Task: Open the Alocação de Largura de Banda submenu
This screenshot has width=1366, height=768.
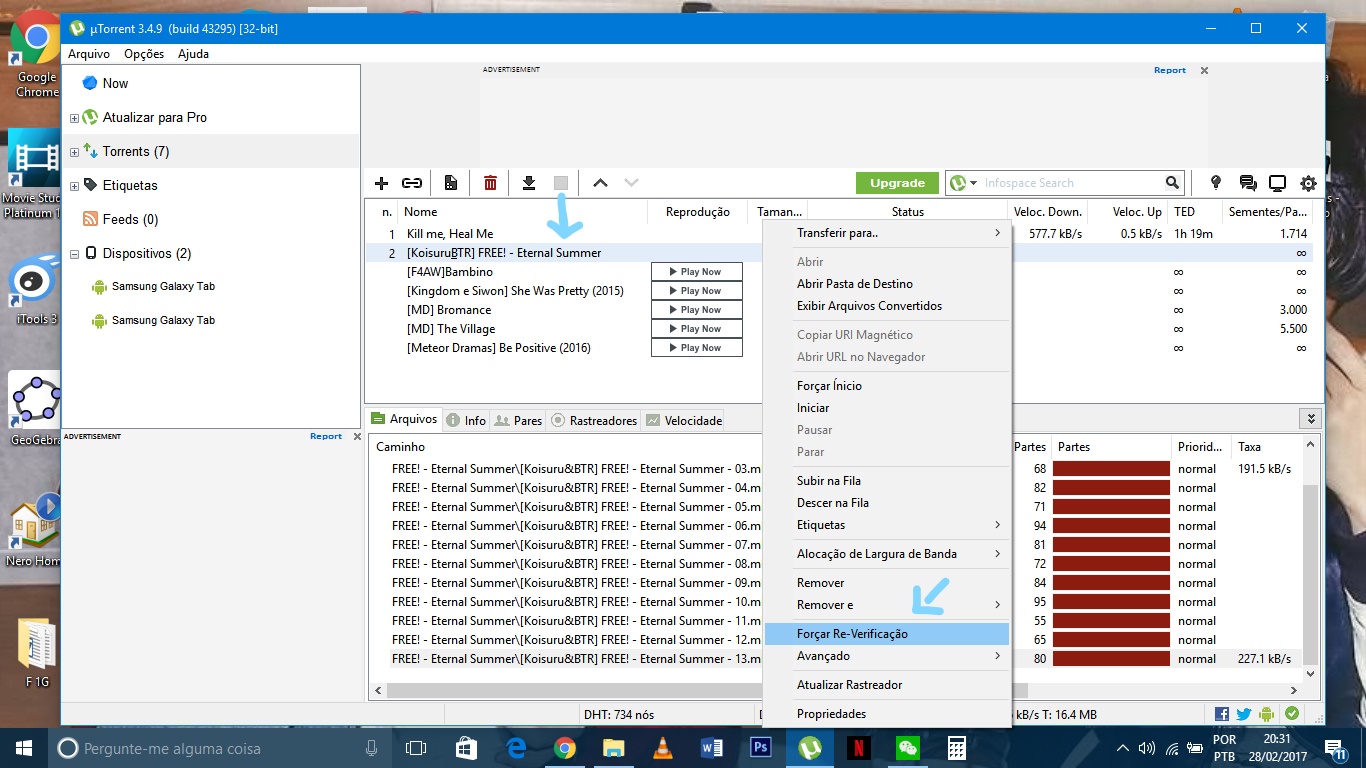Action: pyautogui.click(x=886, y=554)
